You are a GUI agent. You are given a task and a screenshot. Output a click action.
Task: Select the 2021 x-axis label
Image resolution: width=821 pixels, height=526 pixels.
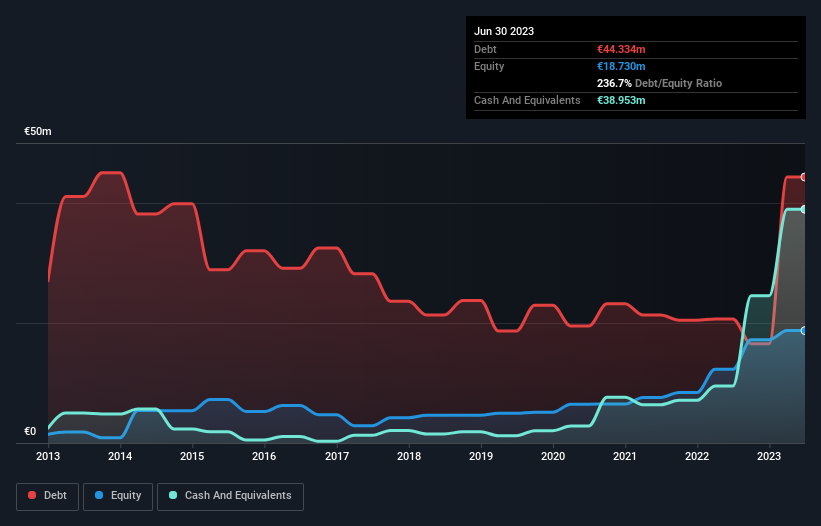point(625,456)
